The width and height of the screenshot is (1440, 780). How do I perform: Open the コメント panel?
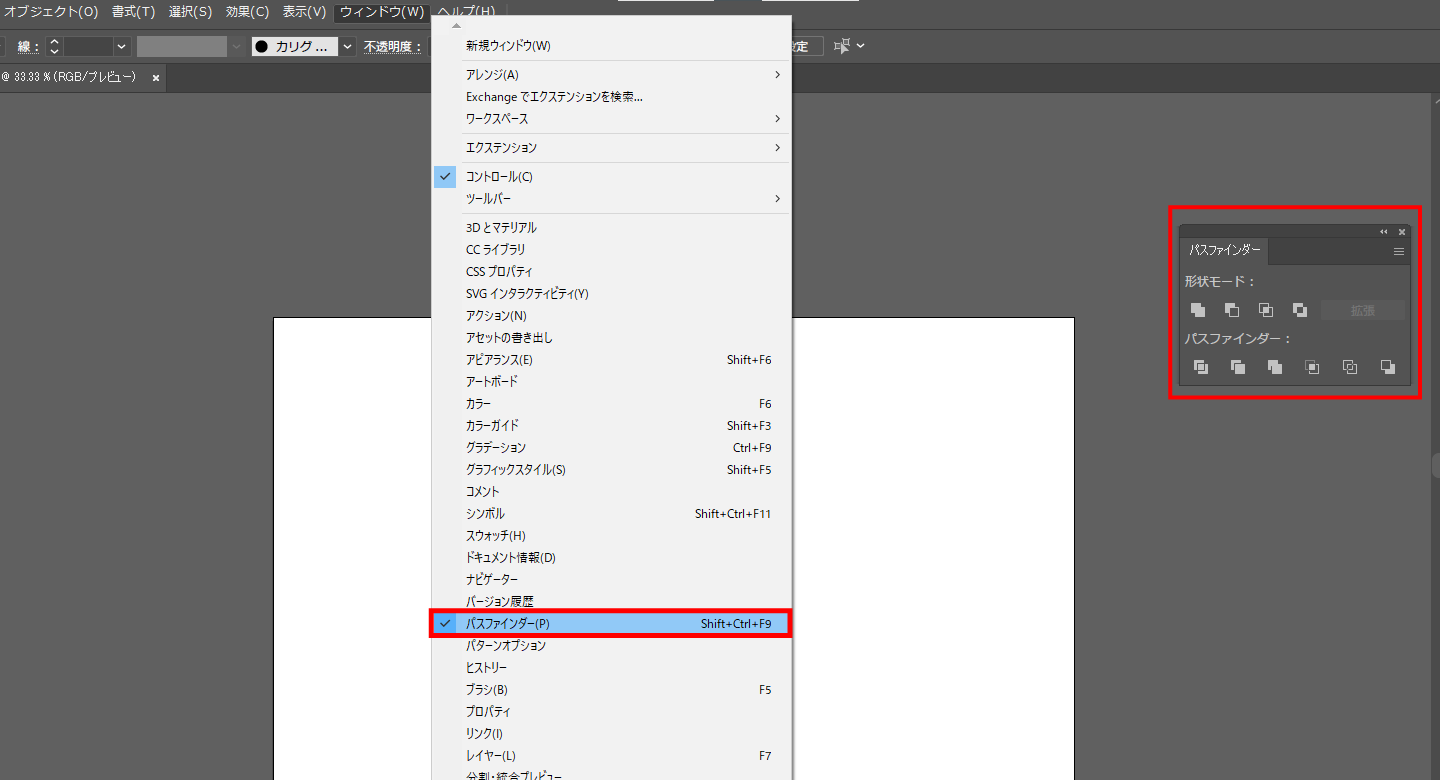pyautogui.click(x=611, y=492)
